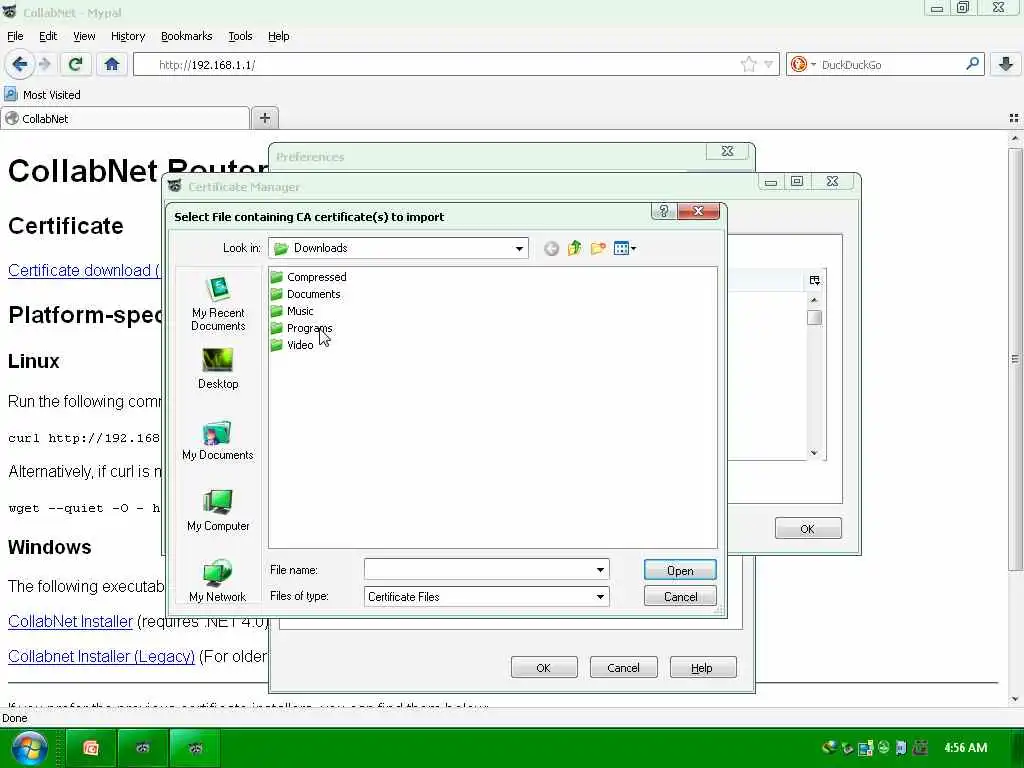Expand the File name dropdown arrow
This screenshot has height=768, width=1024.
point(600,569)
